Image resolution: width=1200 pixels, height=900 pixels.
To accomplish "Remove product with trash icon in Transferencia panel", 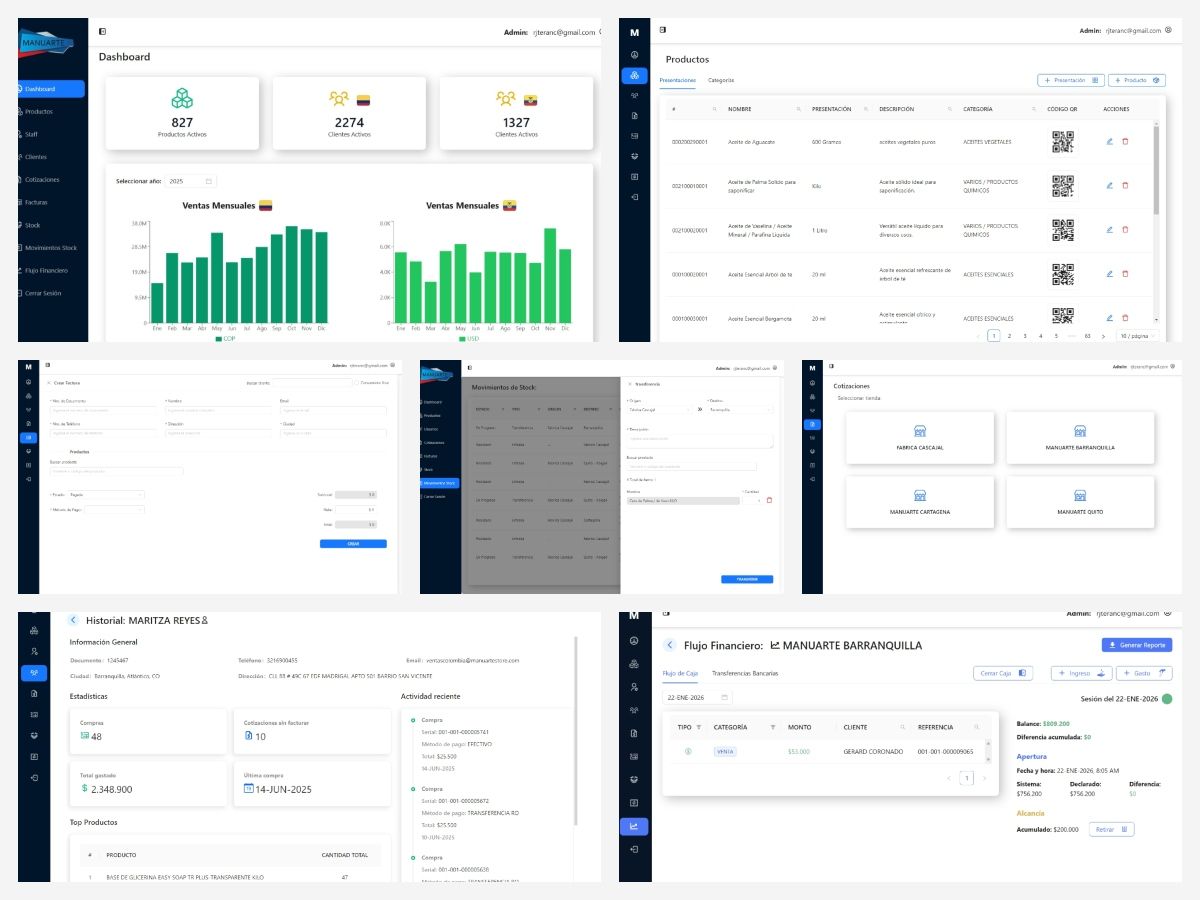I will point(769,500).
